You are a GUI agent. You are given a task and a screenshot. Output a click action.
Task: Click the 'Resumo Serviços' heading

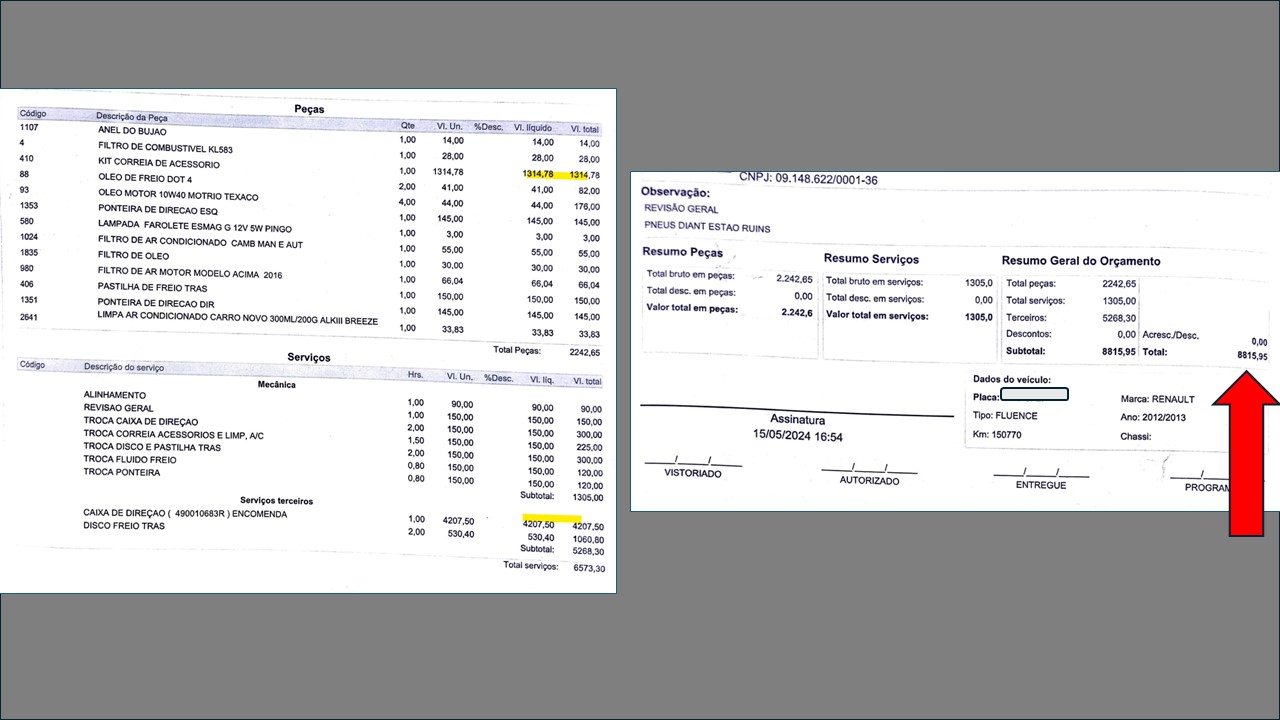click(x=871, y=259)
